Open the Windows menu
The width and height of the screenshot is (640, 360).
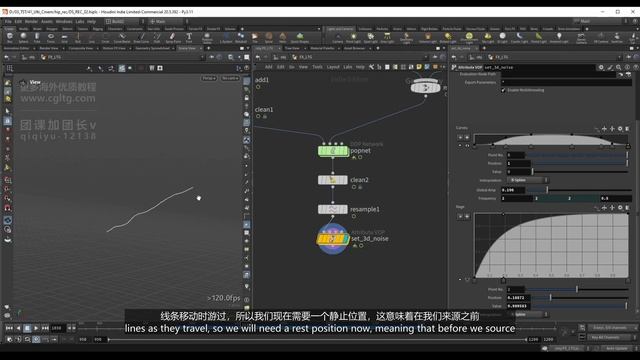64,22
